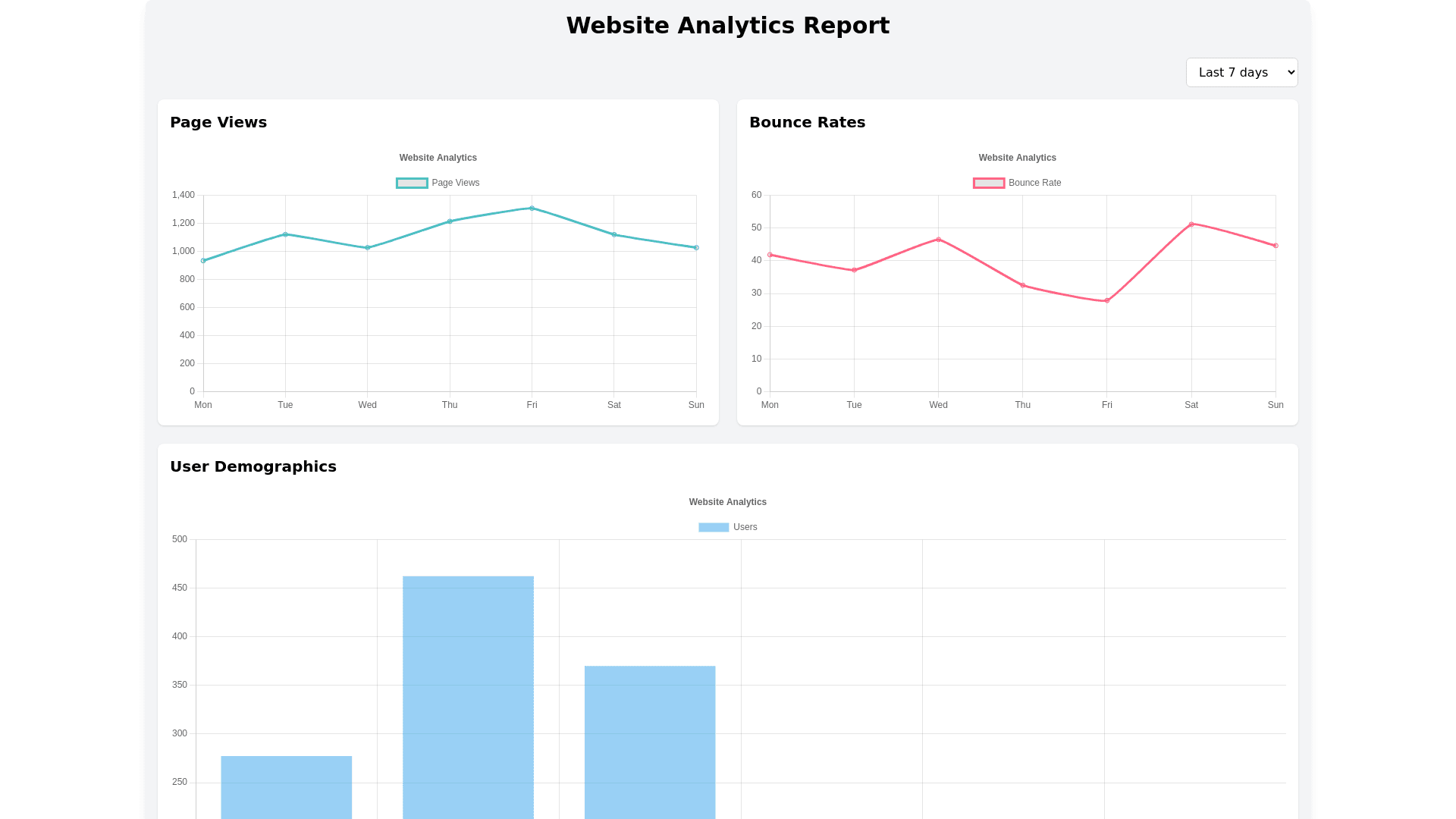1456x819 pixels.
Task: Click the Page Views legend label
Action: 455,184
